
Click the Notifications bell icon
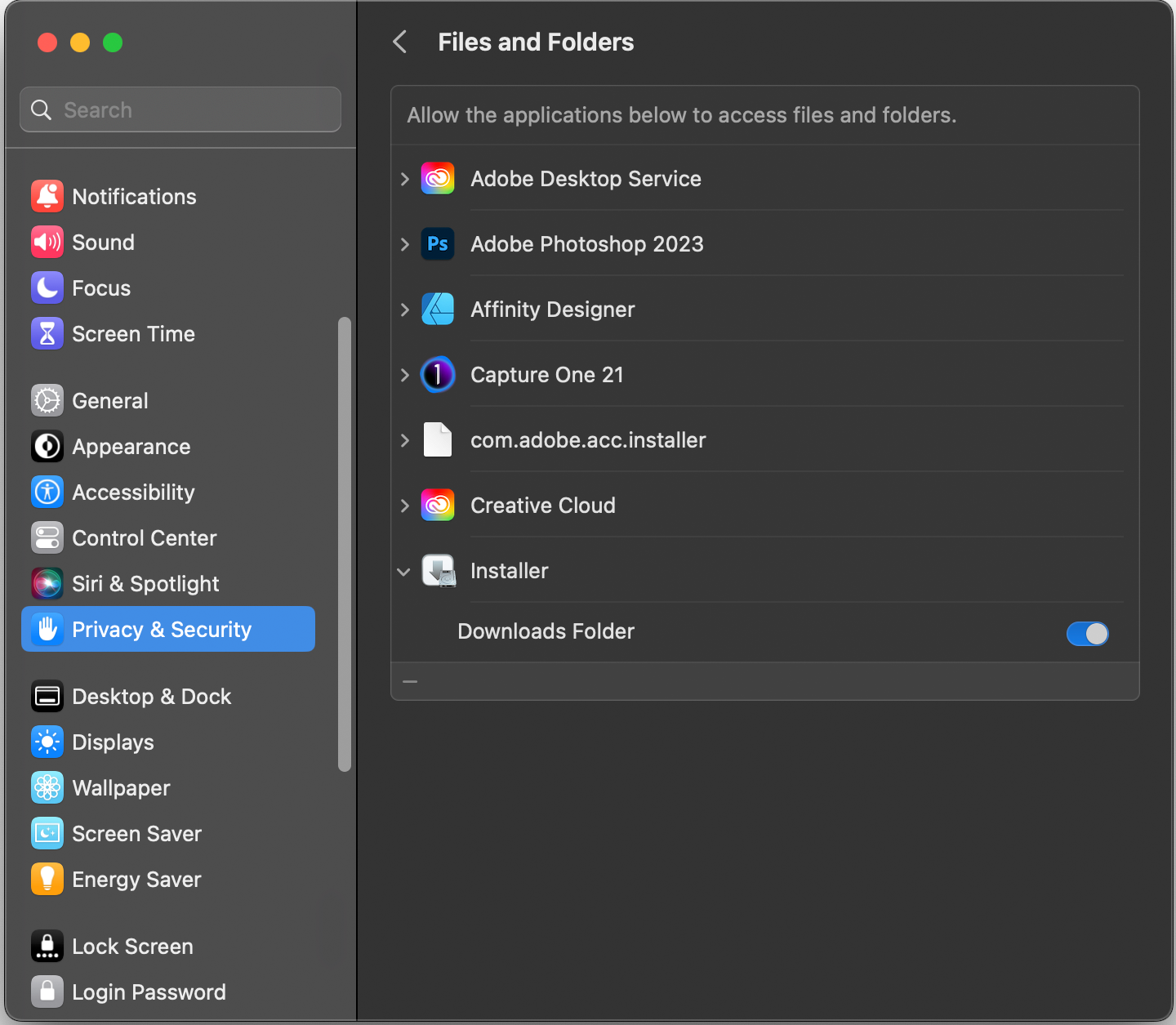[x=47, y=196]
